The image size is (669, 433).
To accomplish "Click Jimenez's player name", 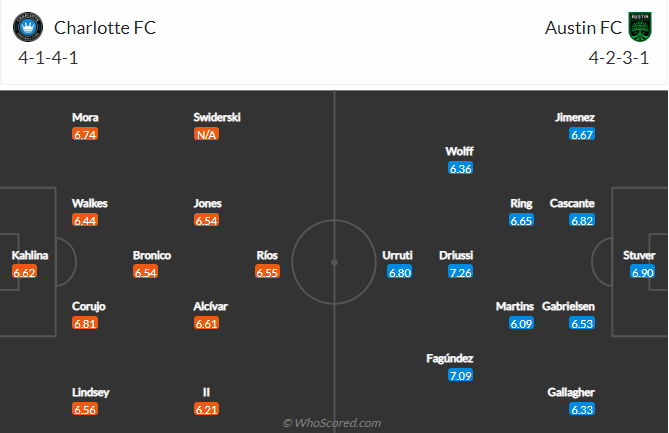I will click(575, 117).
